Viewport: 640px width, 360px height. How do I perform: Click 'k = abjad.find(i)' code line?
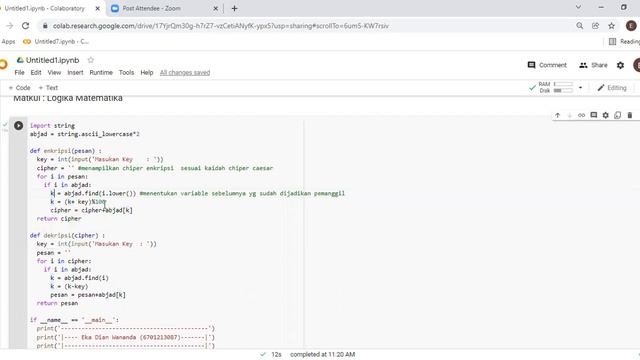coord(80,278)
